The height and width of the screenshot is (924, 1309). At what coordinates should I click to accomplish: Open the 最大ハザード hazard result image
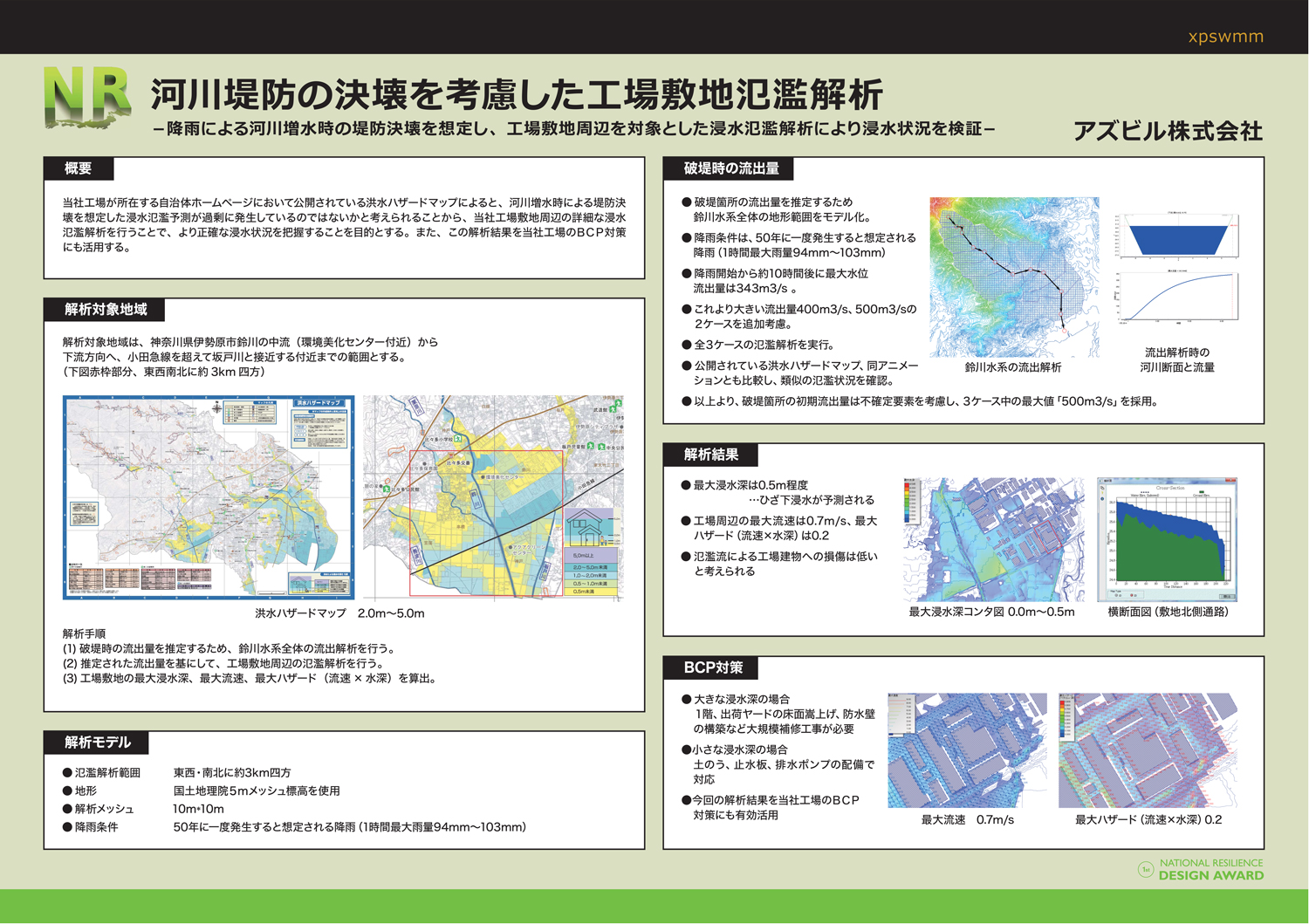point(1148,750)
